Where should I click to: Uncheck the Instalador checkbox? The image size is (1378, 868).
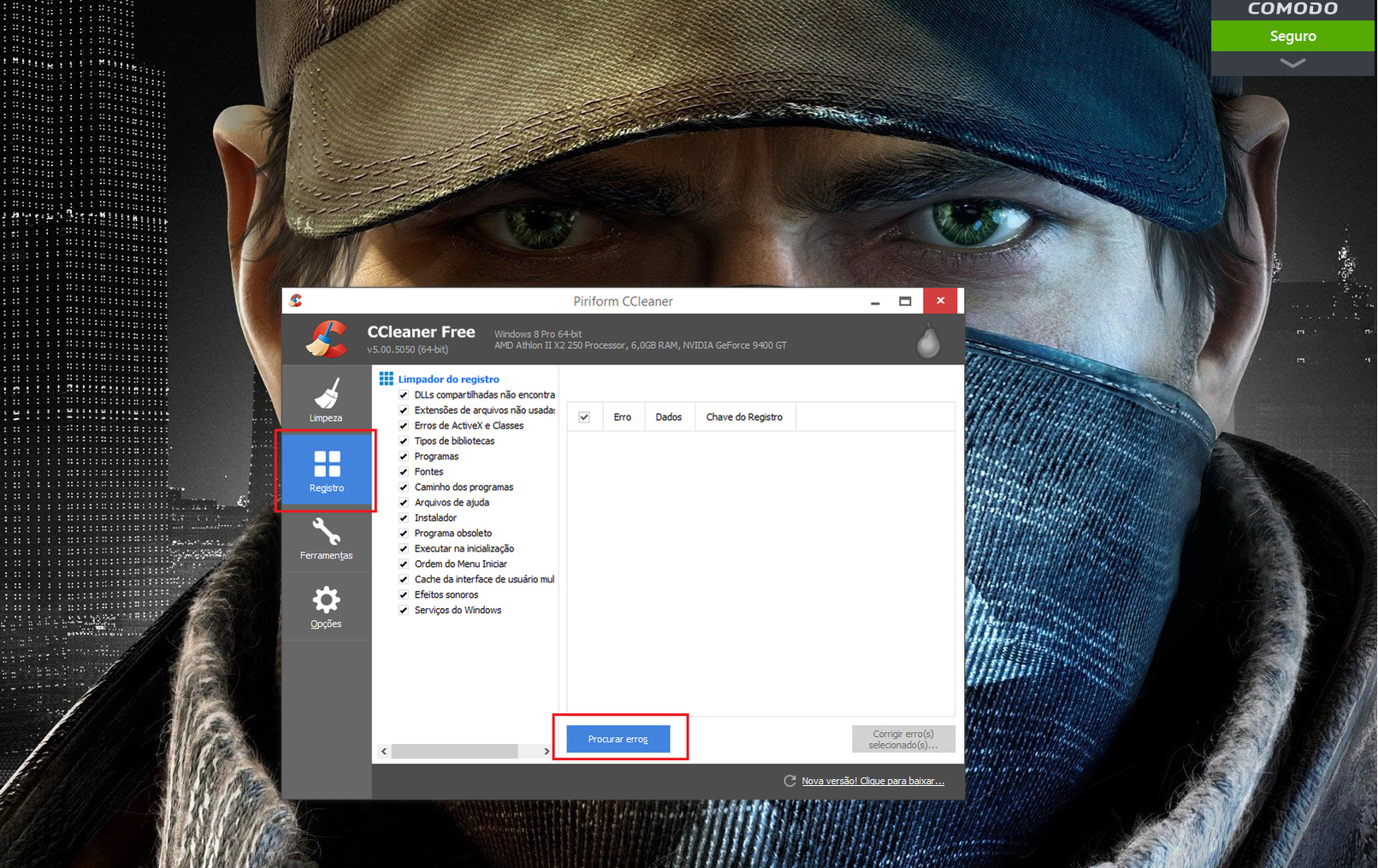click(404, 518)
